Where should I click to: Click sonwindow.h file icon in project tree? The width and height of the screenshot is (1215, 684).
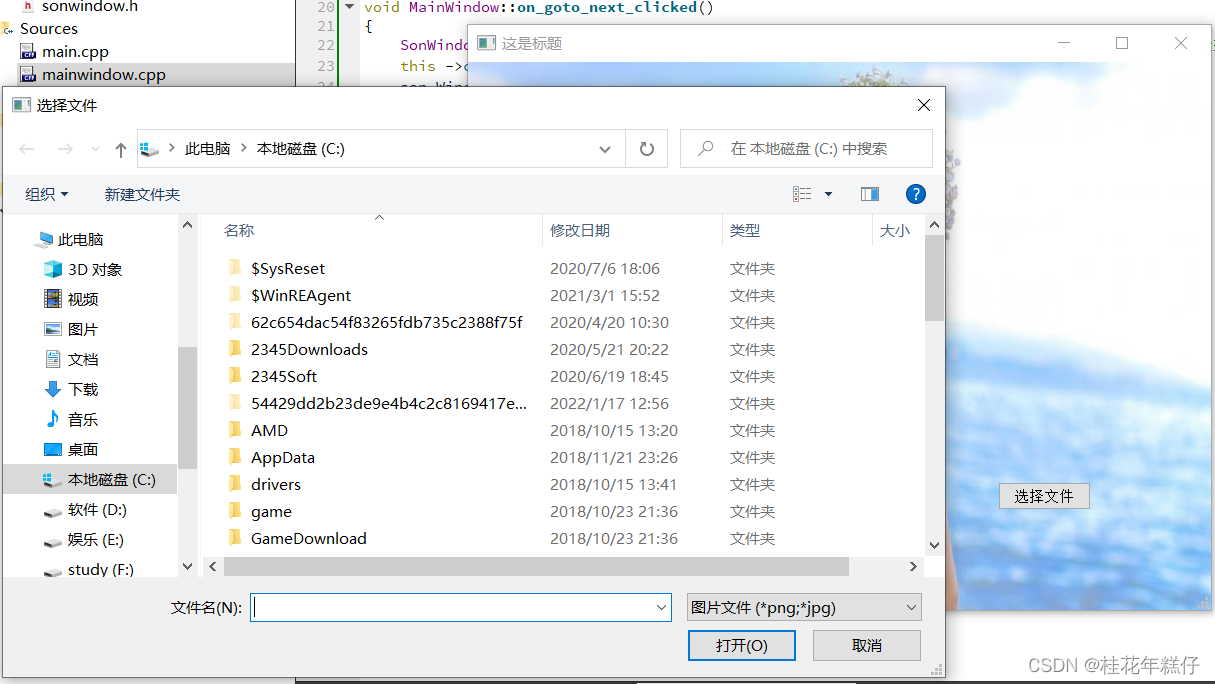28,7
